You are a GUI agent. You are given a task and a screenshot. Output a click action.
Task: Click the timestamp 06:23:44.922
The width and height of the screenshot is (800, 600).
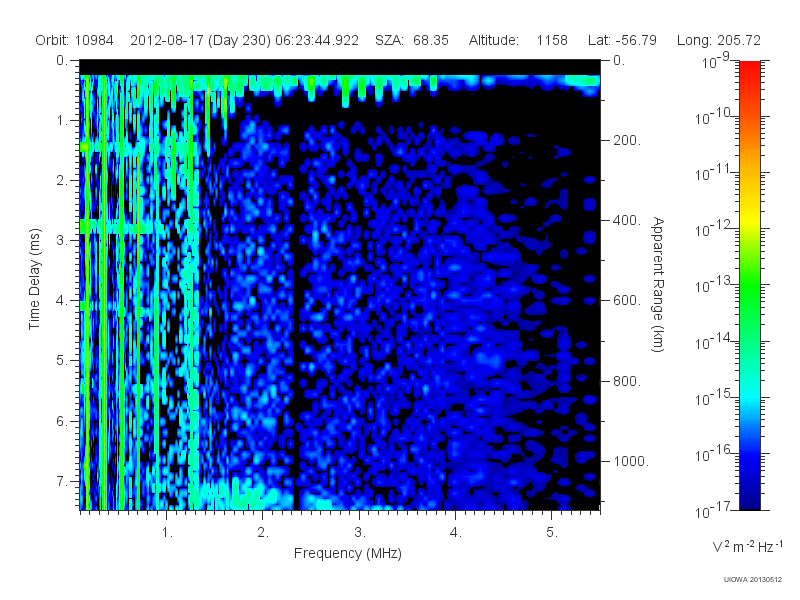(x=317, y=40)
